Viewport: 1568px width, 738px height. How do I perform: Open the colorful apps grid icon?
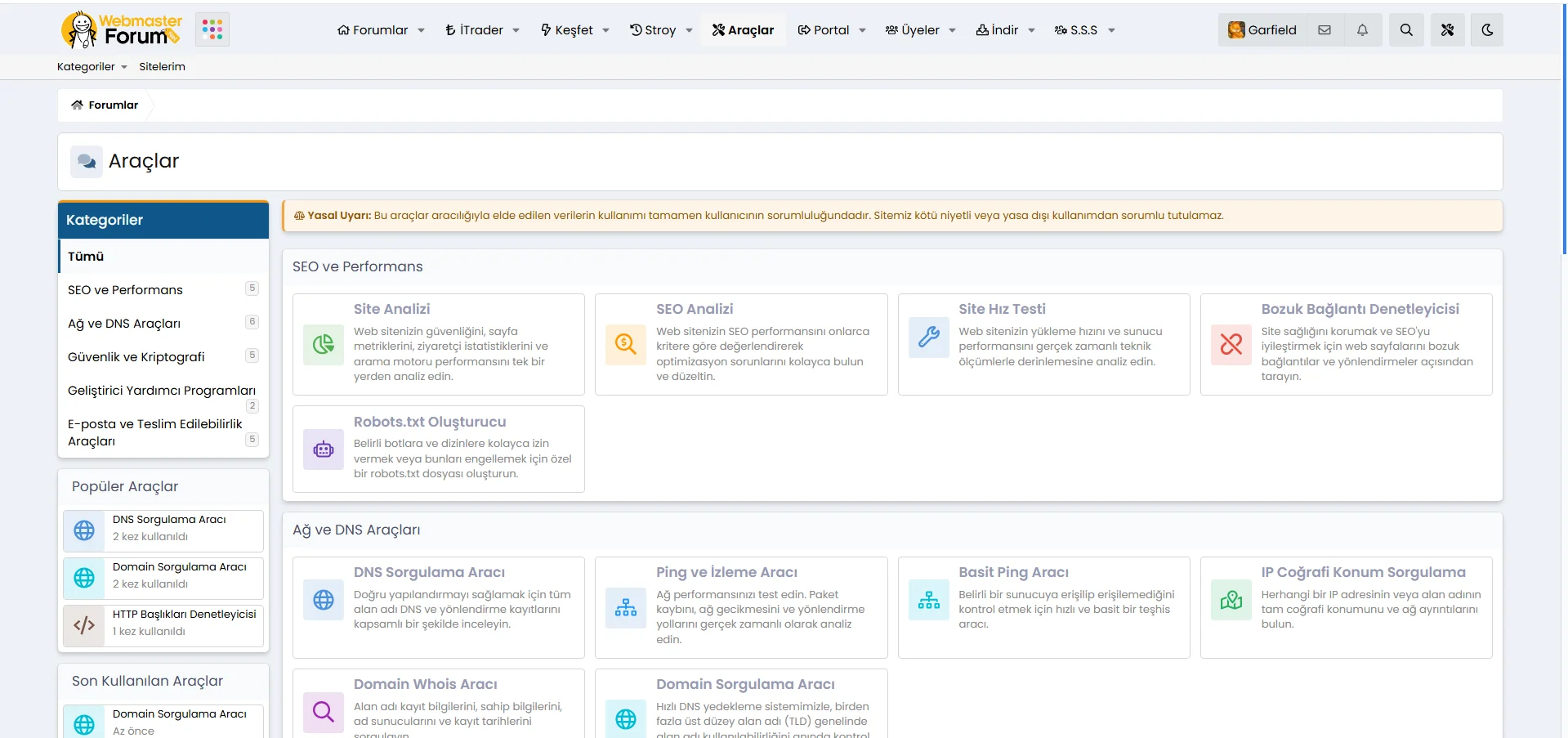click(212, 30)
